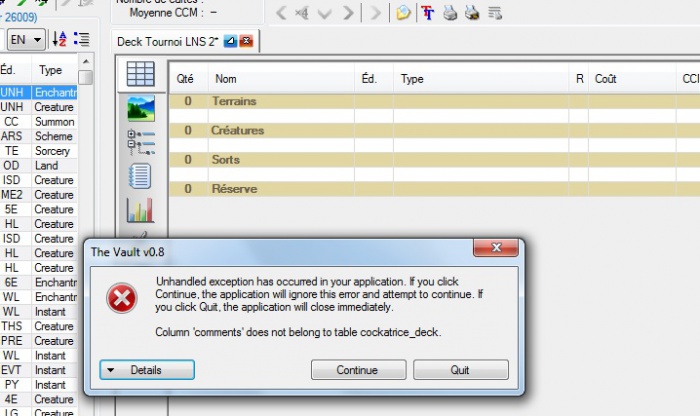The image size is (700, 416).
Task: Click the blue detach icon on deck tab
Action: 230,41
